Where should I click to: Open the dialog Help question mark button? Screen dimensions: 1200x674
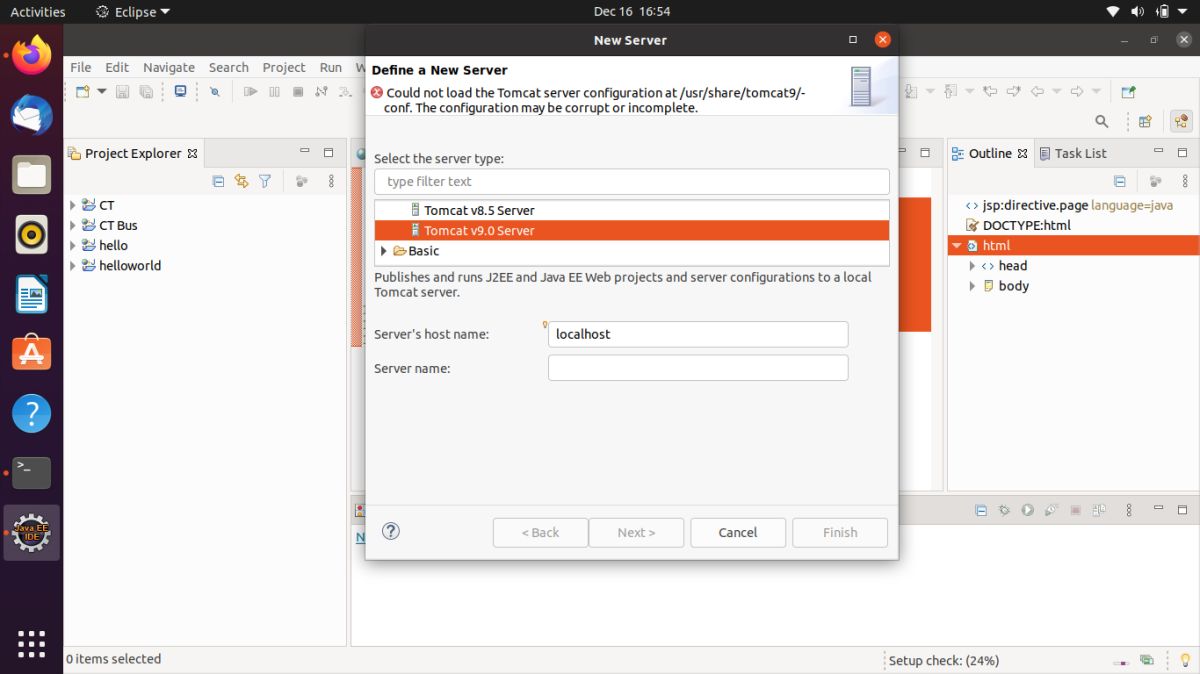pyautogui.click(x=391, y=531)
